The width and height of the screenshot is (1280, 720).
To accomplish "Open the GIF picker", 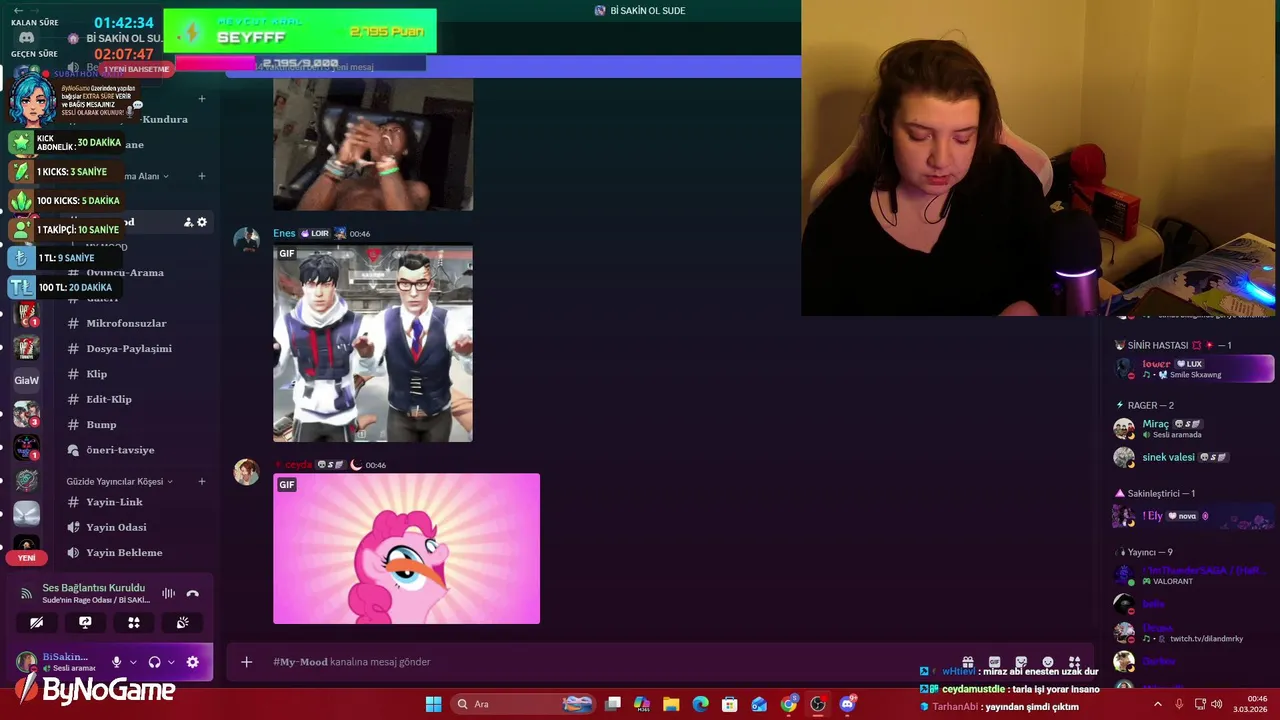I will coord(994,662).
